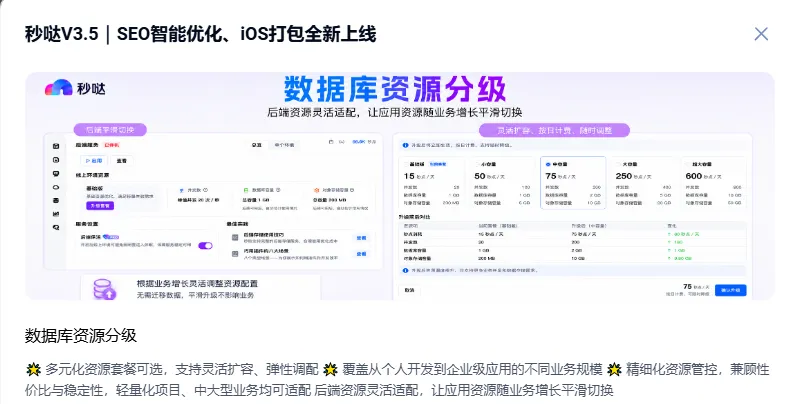Viewport: 794px width, 404px height.
Task: Click the database stack icon in banner
Action: [x=104, y=289]
